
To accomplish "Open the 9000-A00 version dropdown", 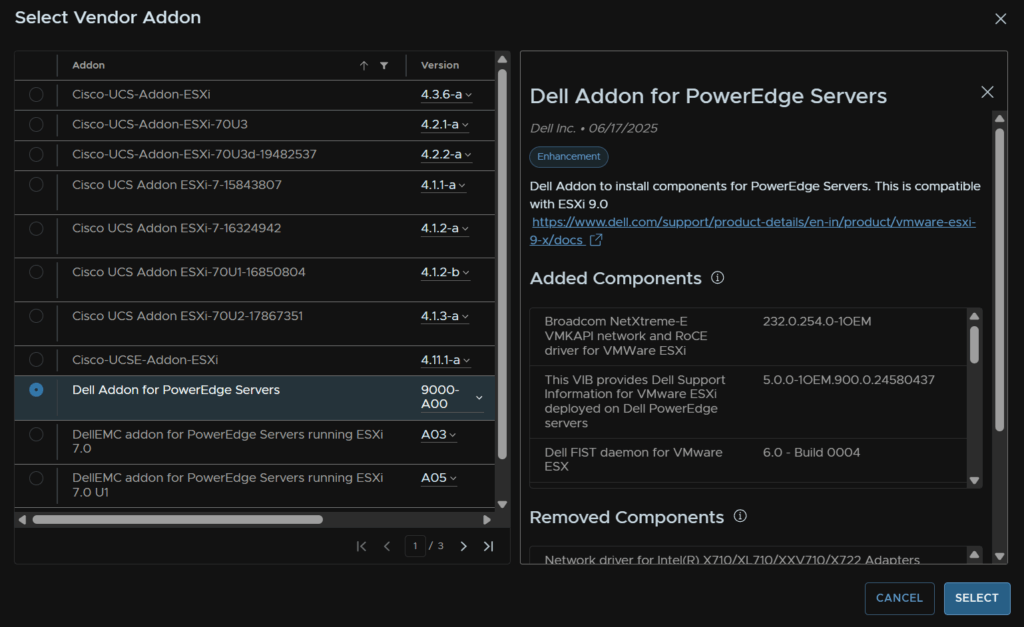I will click(452, 397).
